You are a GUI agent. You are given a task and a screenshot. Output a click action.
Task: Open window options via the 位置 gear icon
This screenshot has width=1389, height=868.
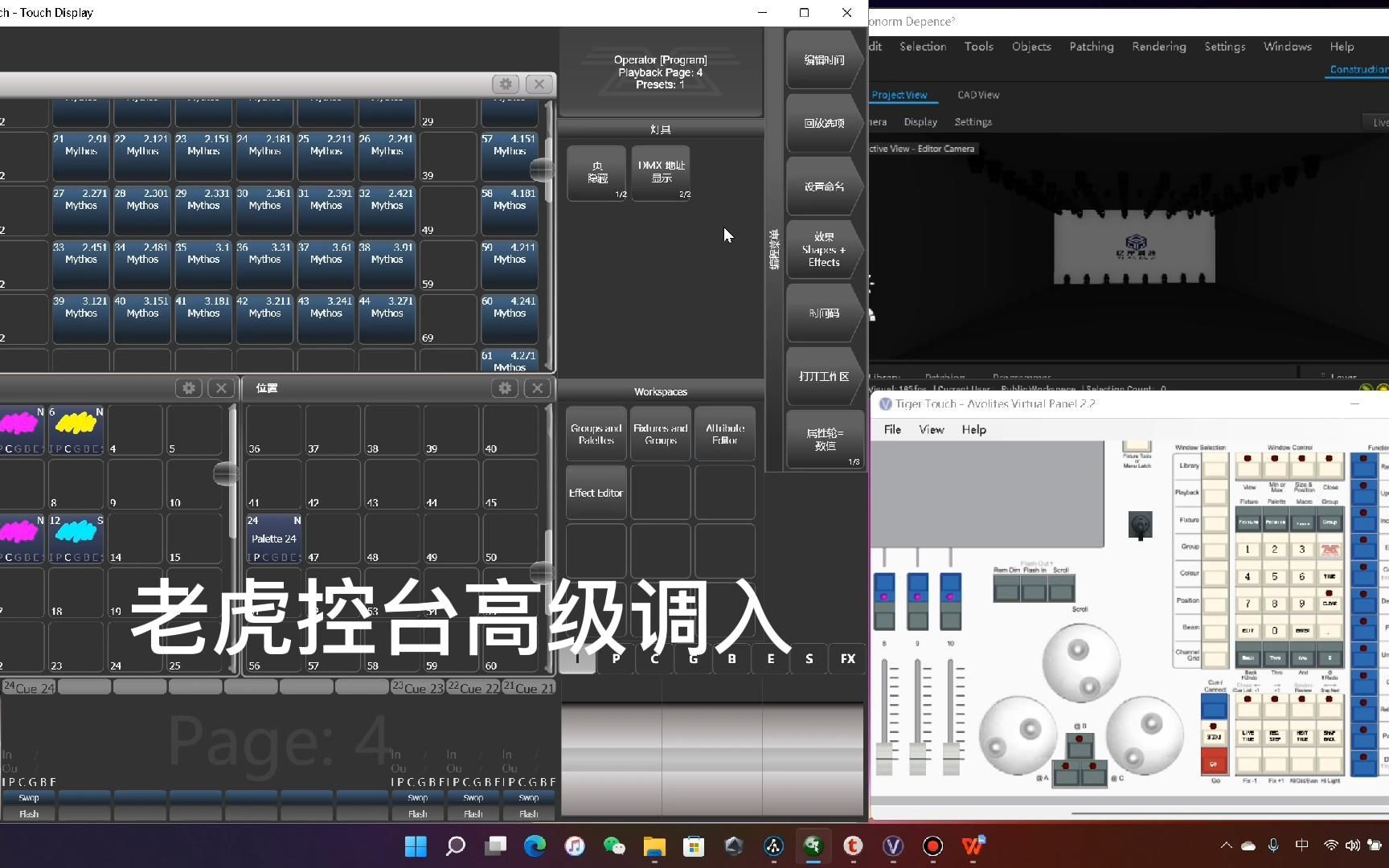[x=505, y=387]
